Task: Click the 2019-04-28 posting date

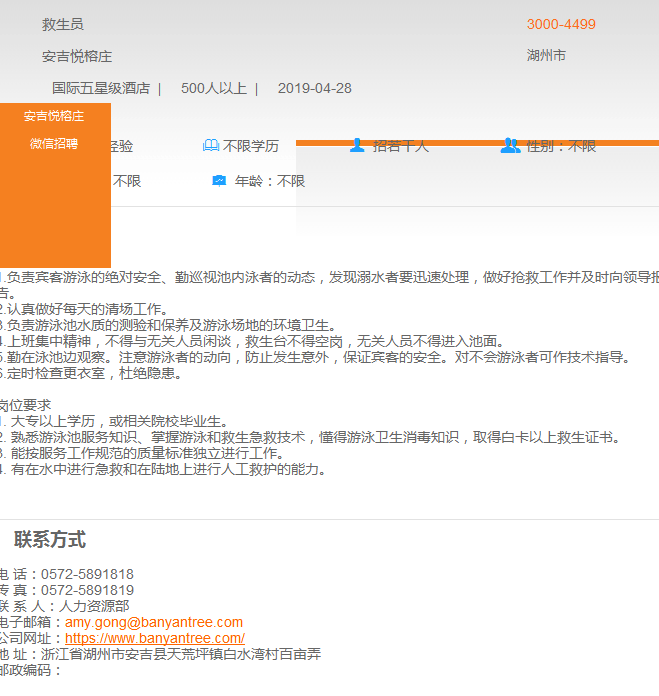Action: 314,88
